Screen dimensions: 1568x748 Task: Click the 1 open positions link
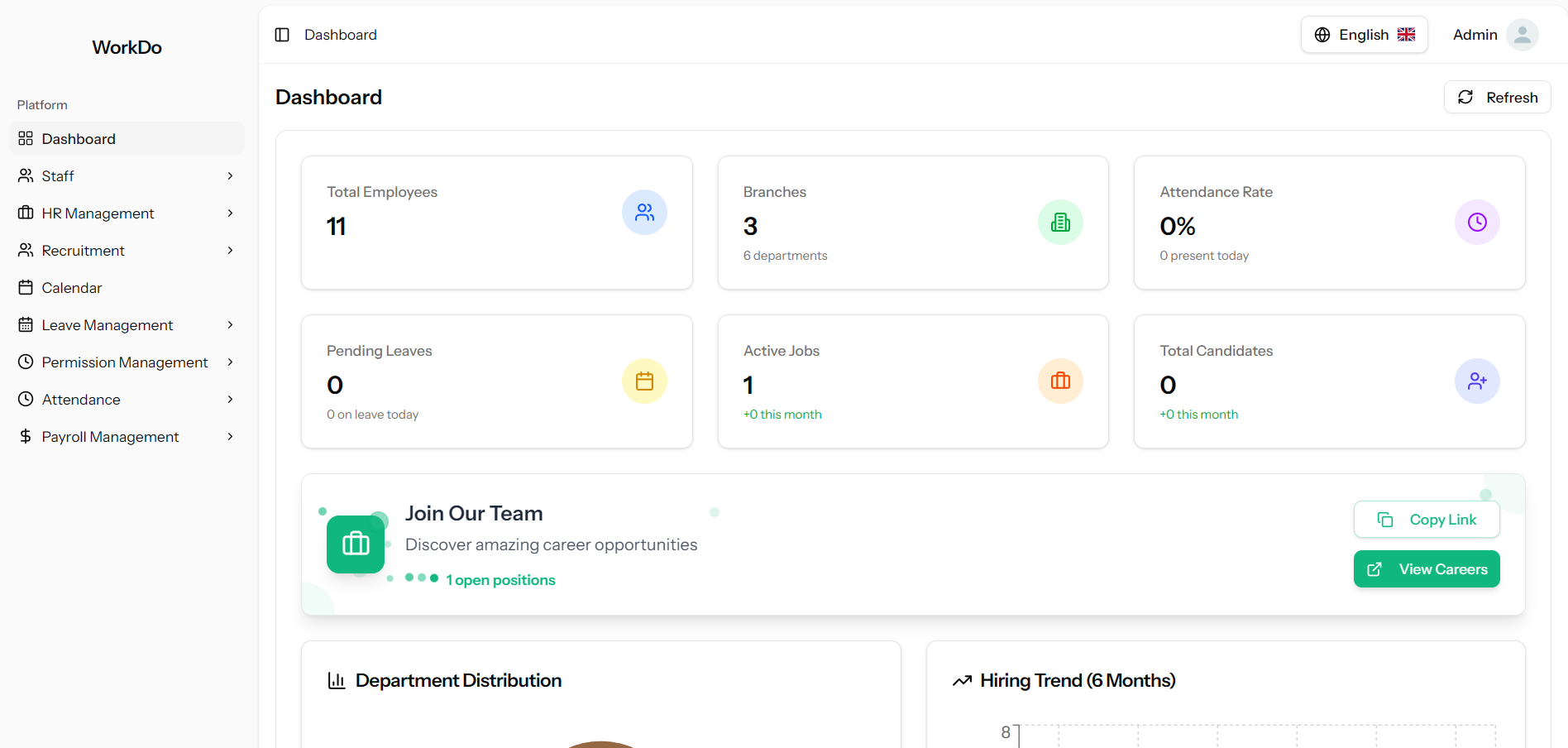pyautogui.click(x=500, y=580)
